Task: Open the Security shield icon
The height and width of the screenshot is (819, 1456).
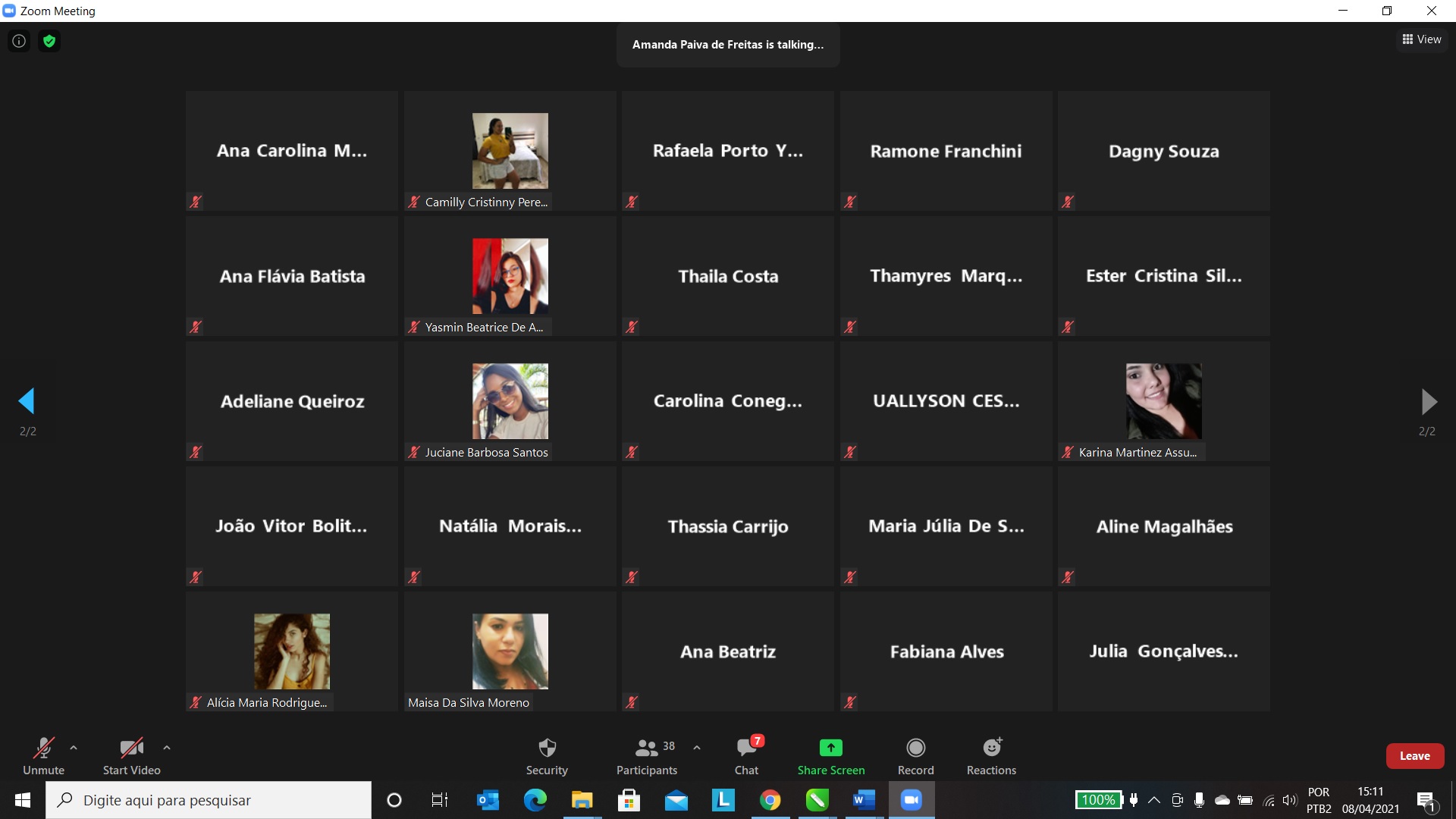Action: pos(547,748)
